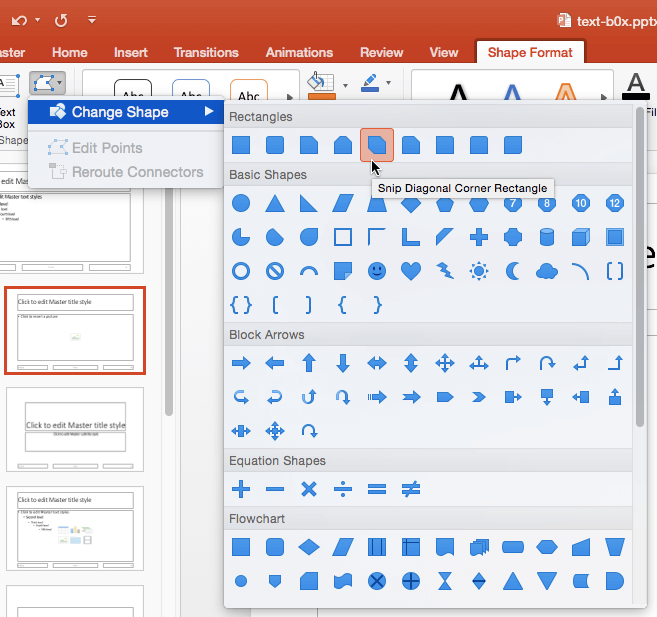Open the Customize Quick Access Toolbar dropdown

[92, 19]
